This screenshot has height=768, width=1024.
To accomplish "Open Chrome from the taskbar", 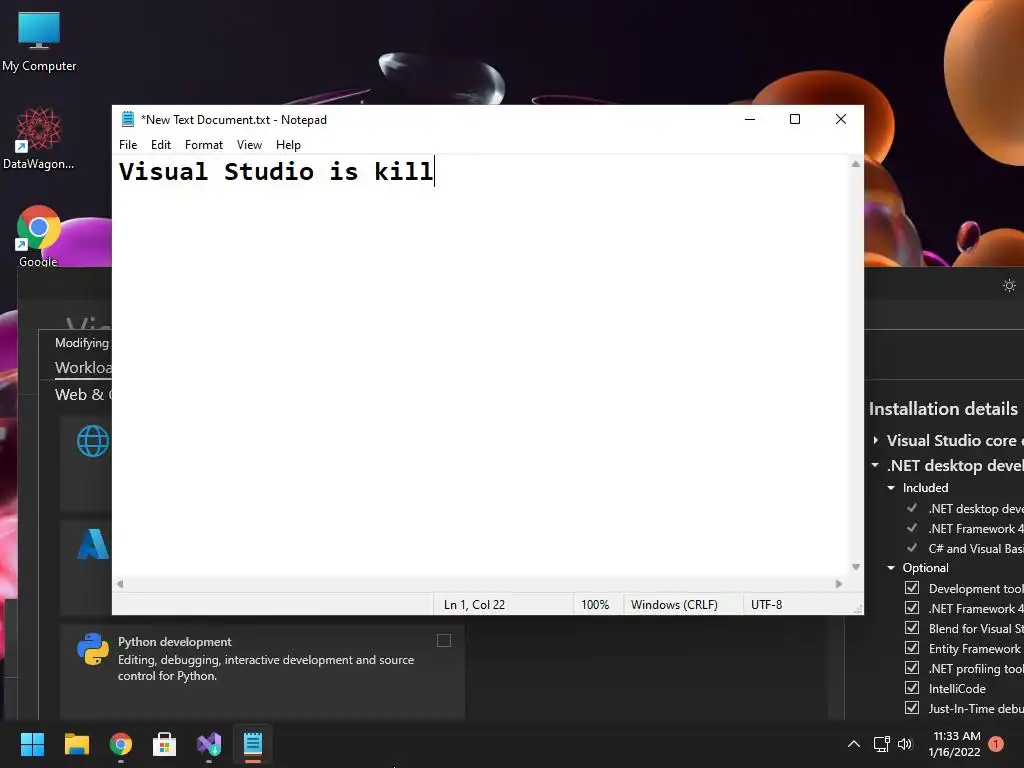I will (x=120, y=744).
